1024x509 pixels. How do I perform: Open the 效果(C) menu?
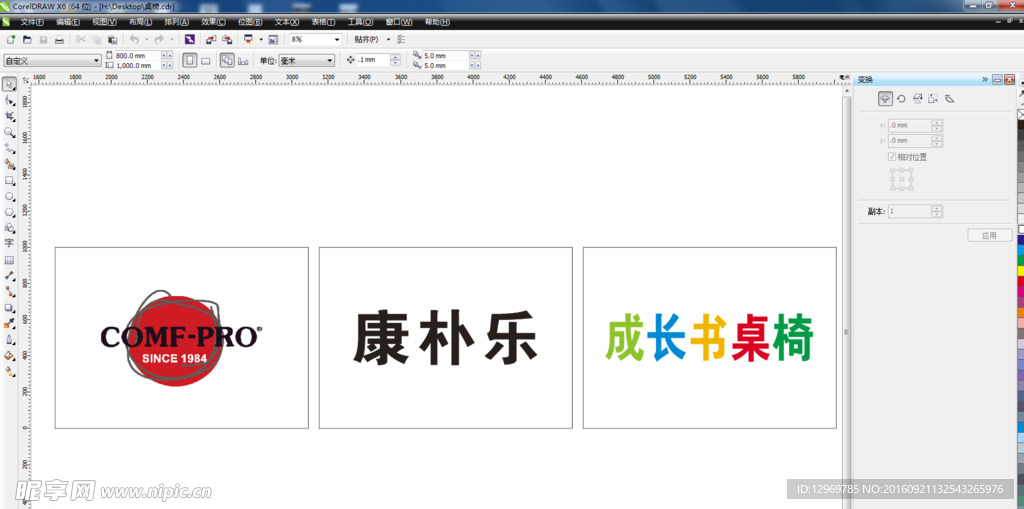point(211,21)
